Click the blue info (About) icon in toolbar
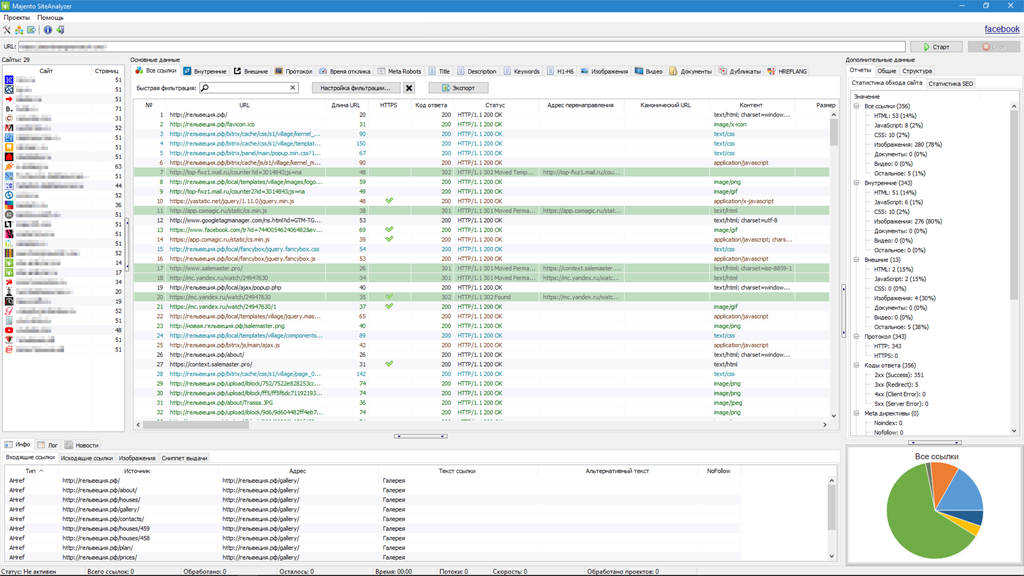Viewport: 1024px width, 576px height. pyautogui.click(x=48, y=30)
